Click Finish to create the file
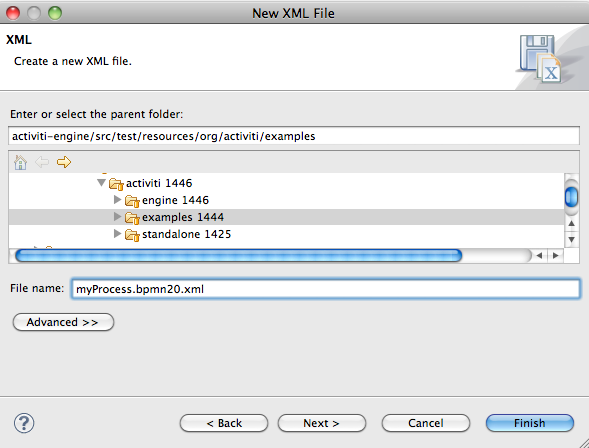589x448 pixels. pyautogui.click(x=530, y=423)
